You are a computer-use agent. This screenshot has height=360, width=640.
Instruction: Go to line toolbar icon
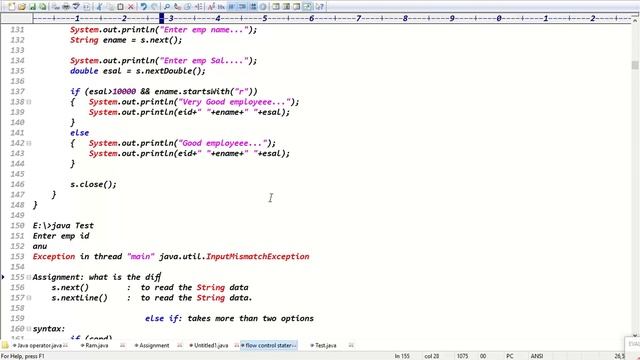(x=198, y=7)
